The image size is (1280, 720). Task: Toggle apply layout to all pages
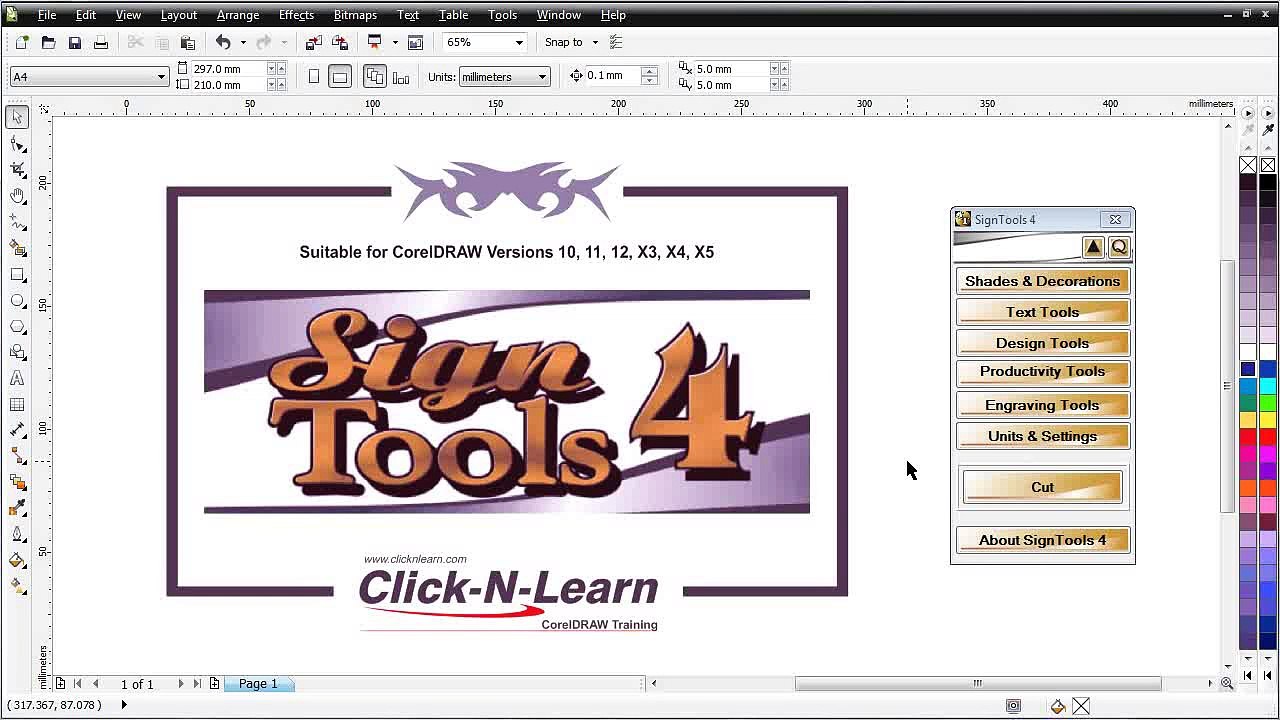tap(375, 77)
